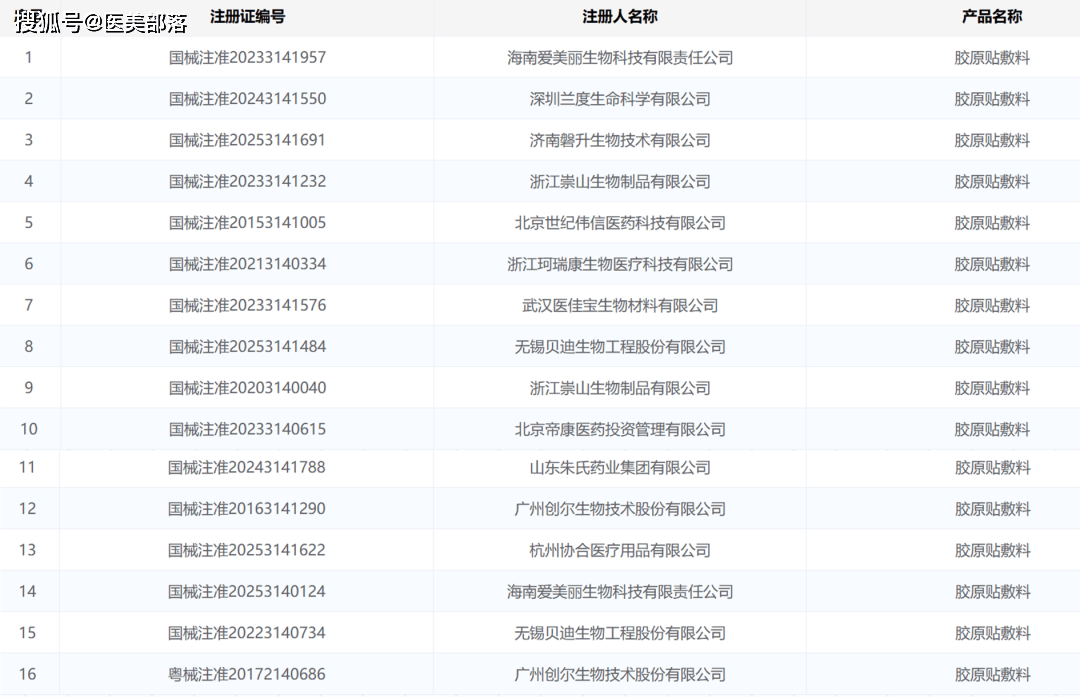Screen dimensions: 1080x697
Task: Click 北京世纪伟信医药科技有限公司 registrant name
Action: (620, 223)
